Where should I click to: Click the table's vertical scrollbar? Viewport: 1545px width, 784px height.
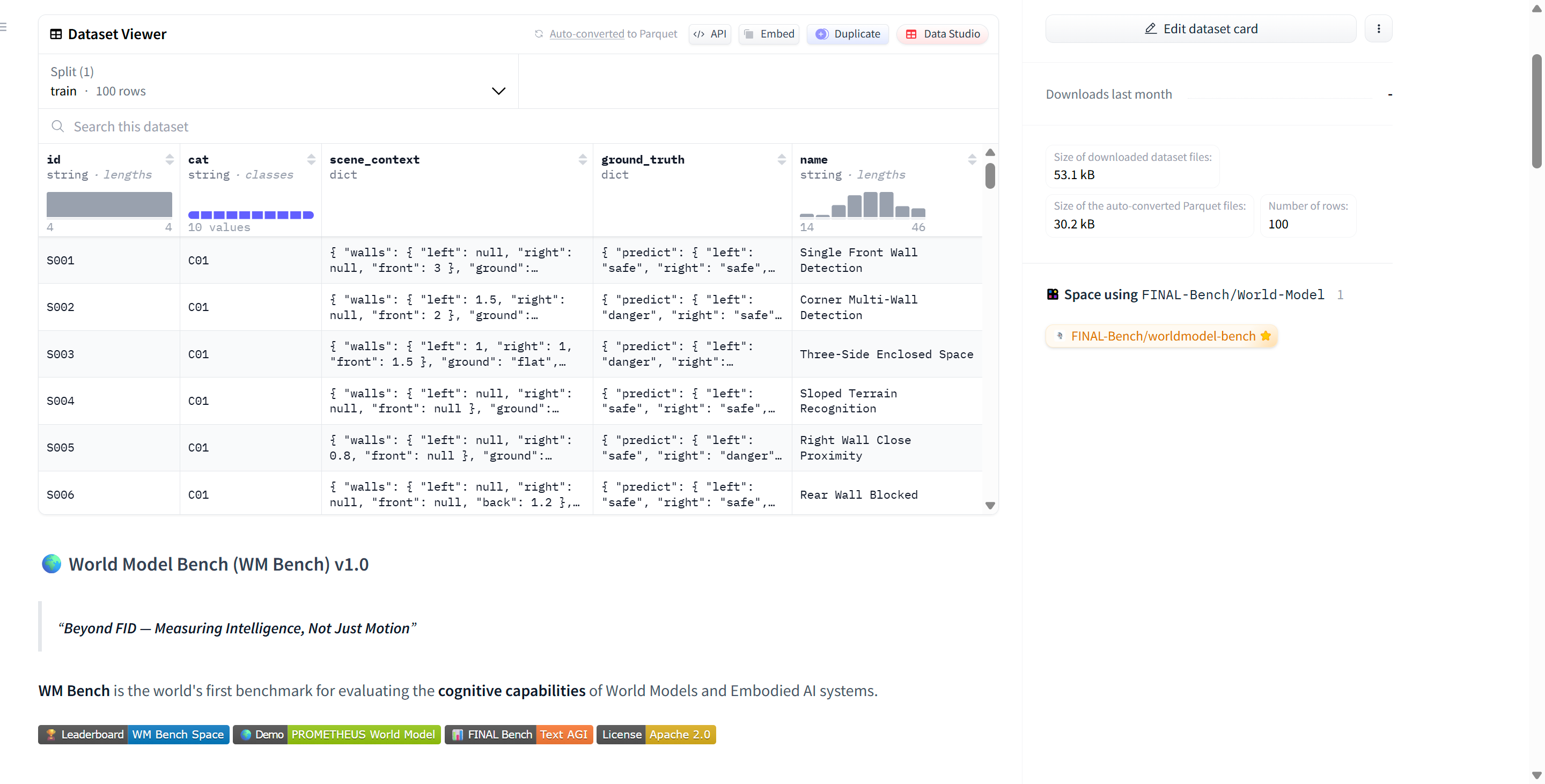coord(990,175)
